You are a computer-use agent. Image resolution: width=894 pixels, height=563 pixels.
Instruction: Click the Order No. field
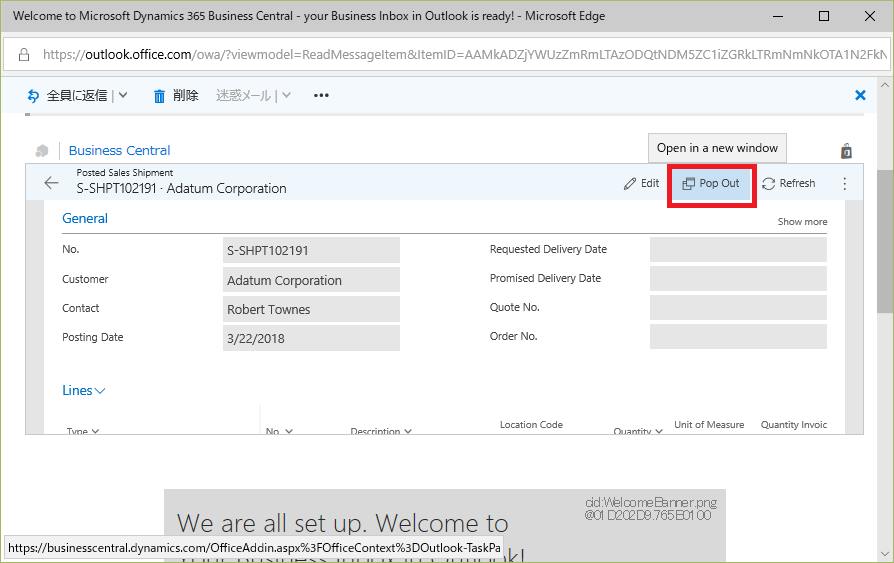click(738, 337)
